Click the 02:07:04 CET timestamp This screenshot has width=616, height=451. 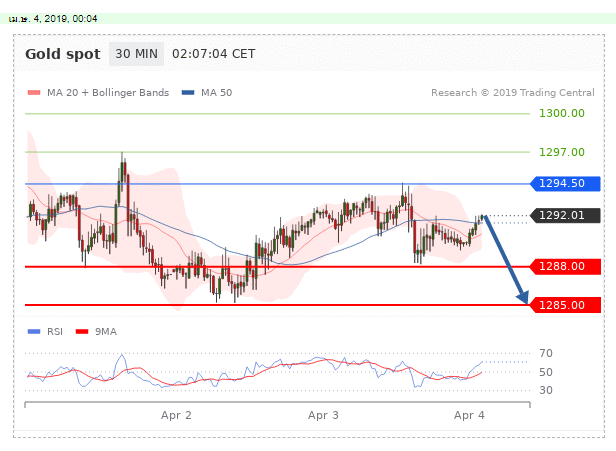(214, 54)
